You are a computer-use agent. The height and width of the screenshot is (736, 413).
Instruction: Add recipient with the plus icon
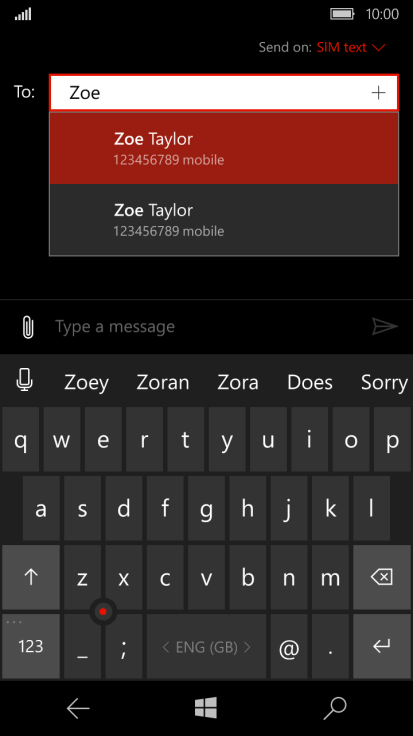(378, 93)
